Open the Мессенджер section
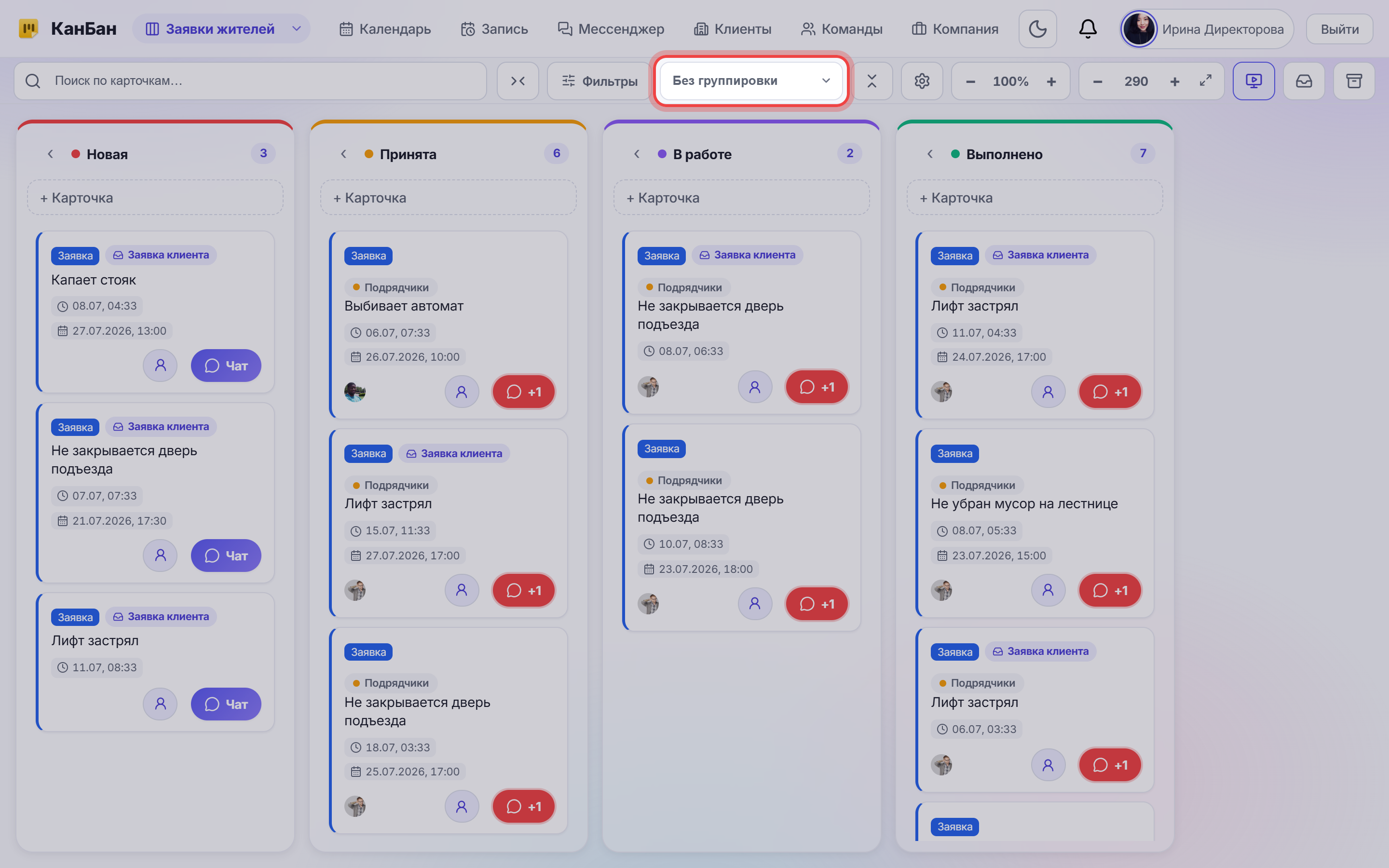 click(611, 29)
